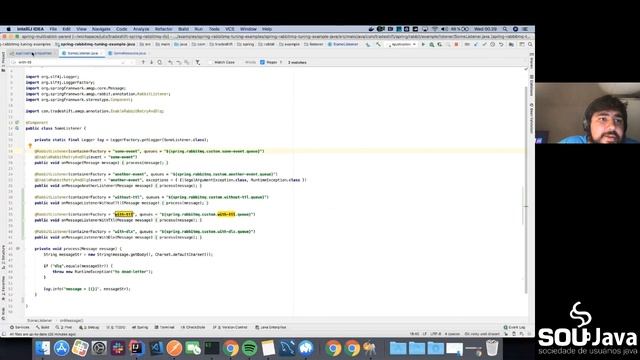Click the Wi-Fi icon in menu bar

[x=435, y=29]
